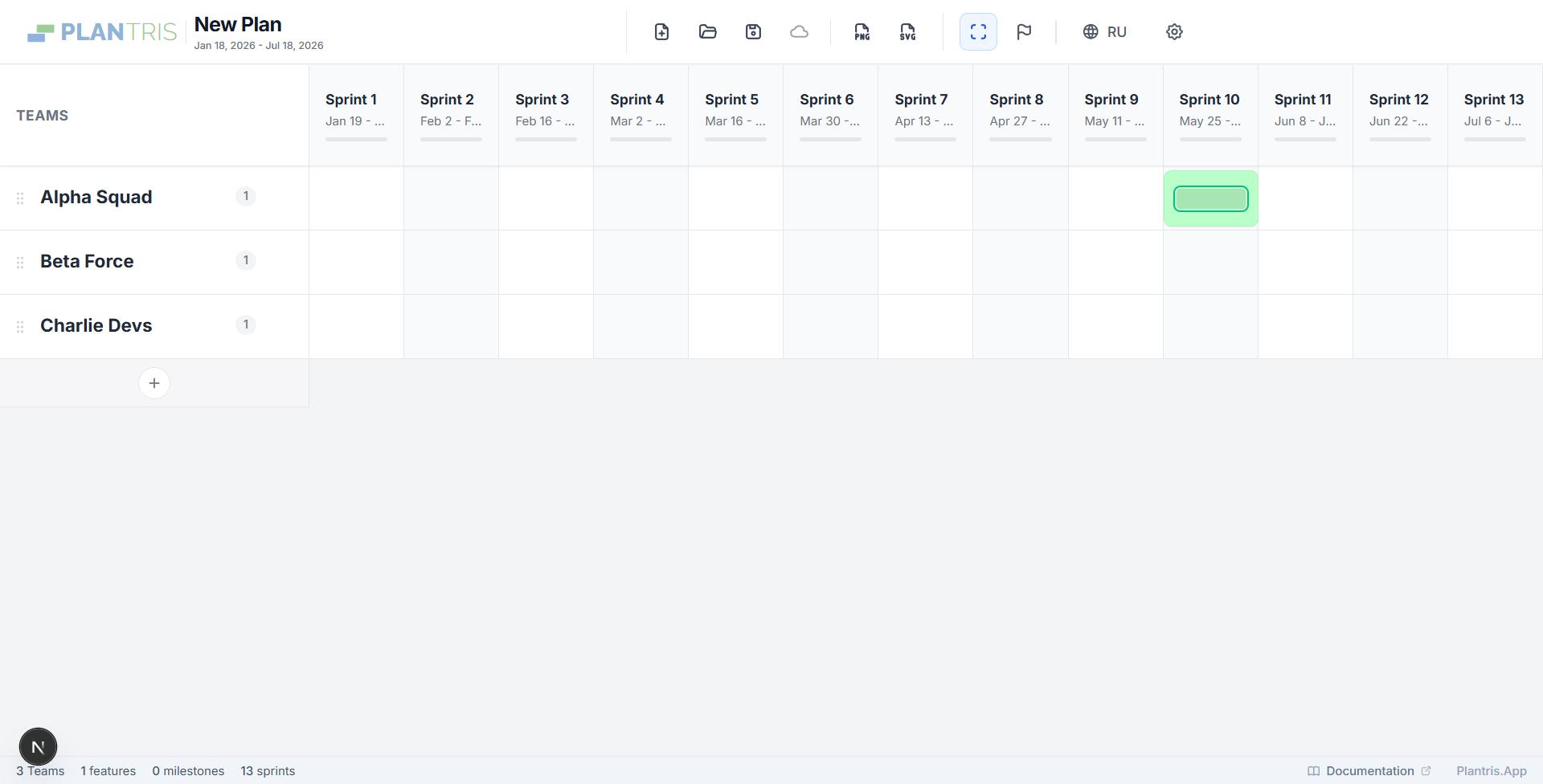The height and width of the screenshot is (784, 1543).
Task: Click Charlie Devs capacity badge
Action: click(246, 325)
